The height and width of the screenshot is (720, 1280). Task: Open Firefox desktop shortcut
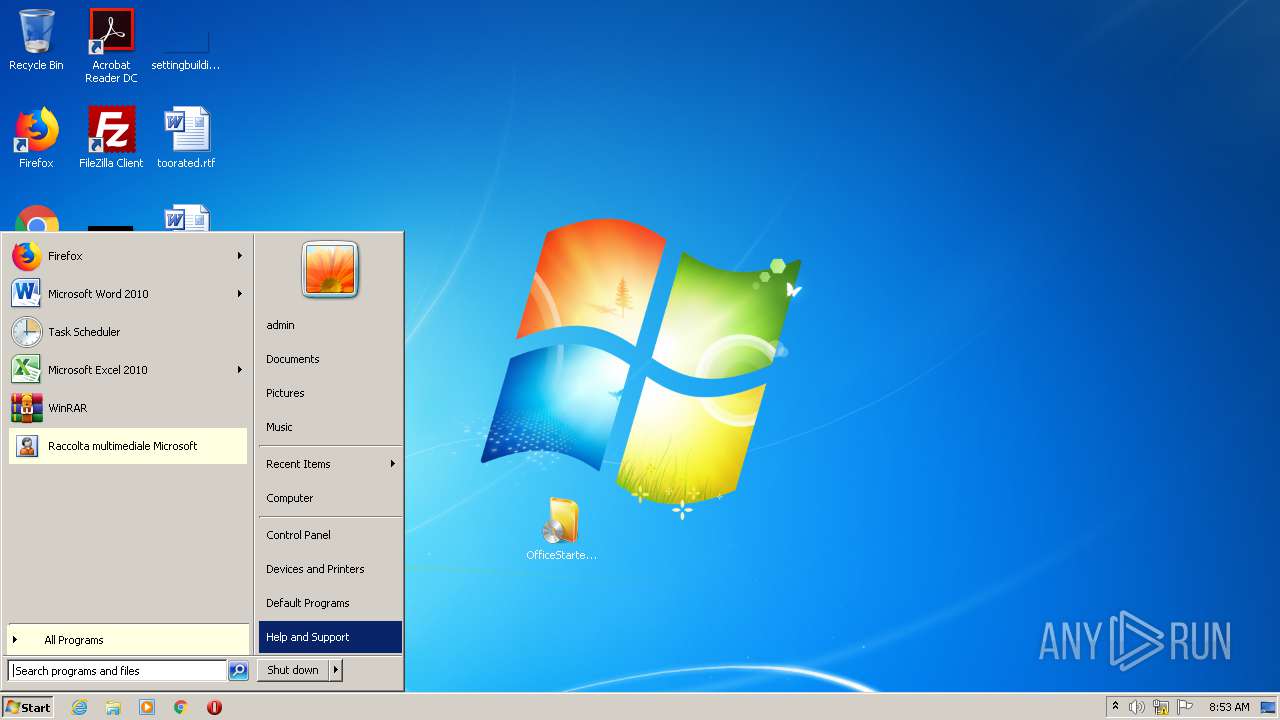(x=36, y=138)
